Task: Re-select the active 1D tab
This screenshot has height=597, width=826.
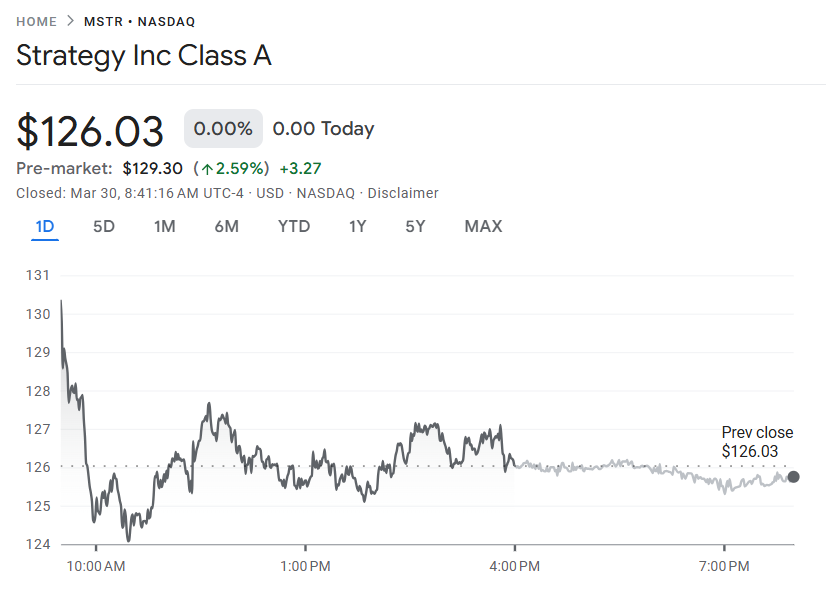Action: point(44,227)
